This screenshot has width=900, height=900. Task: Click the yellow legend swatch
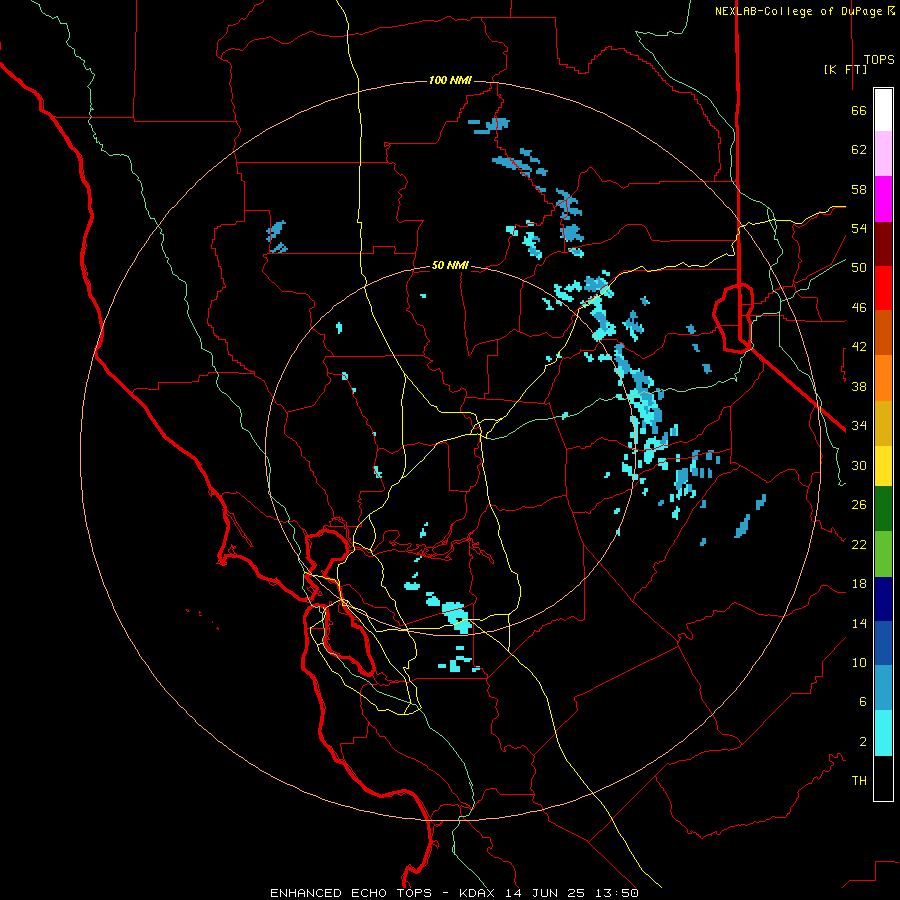(883, 466)
